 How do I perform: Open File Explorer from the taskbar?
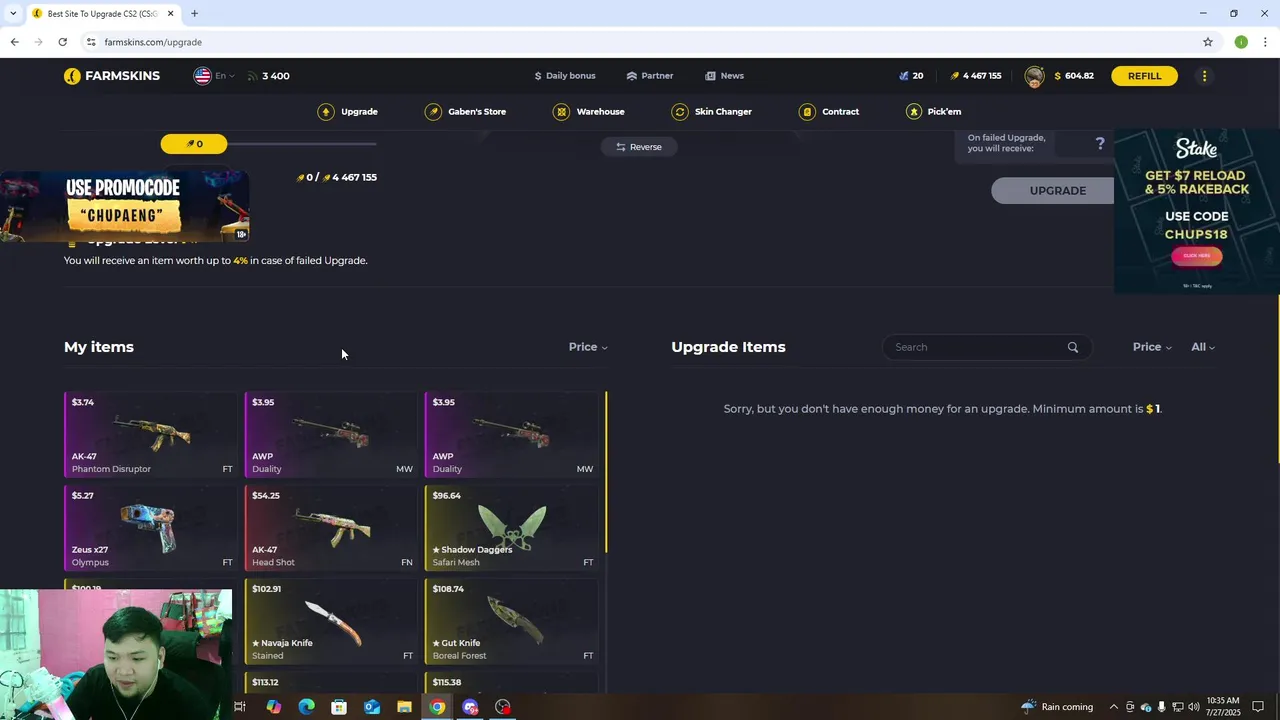(404, 707)
